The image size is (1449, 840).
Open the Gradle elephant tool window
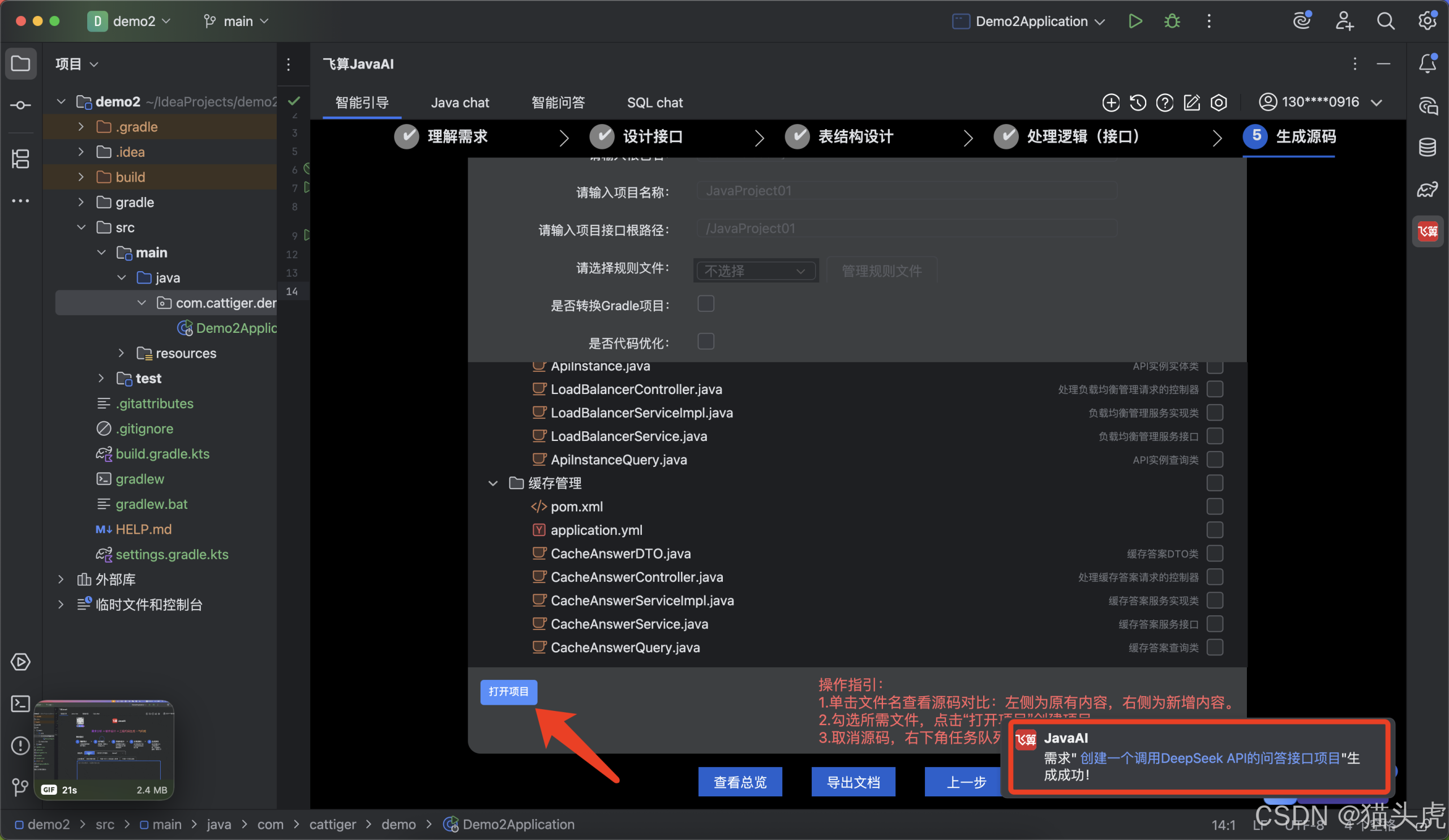pyautogui.click(x=1427, y=189)
